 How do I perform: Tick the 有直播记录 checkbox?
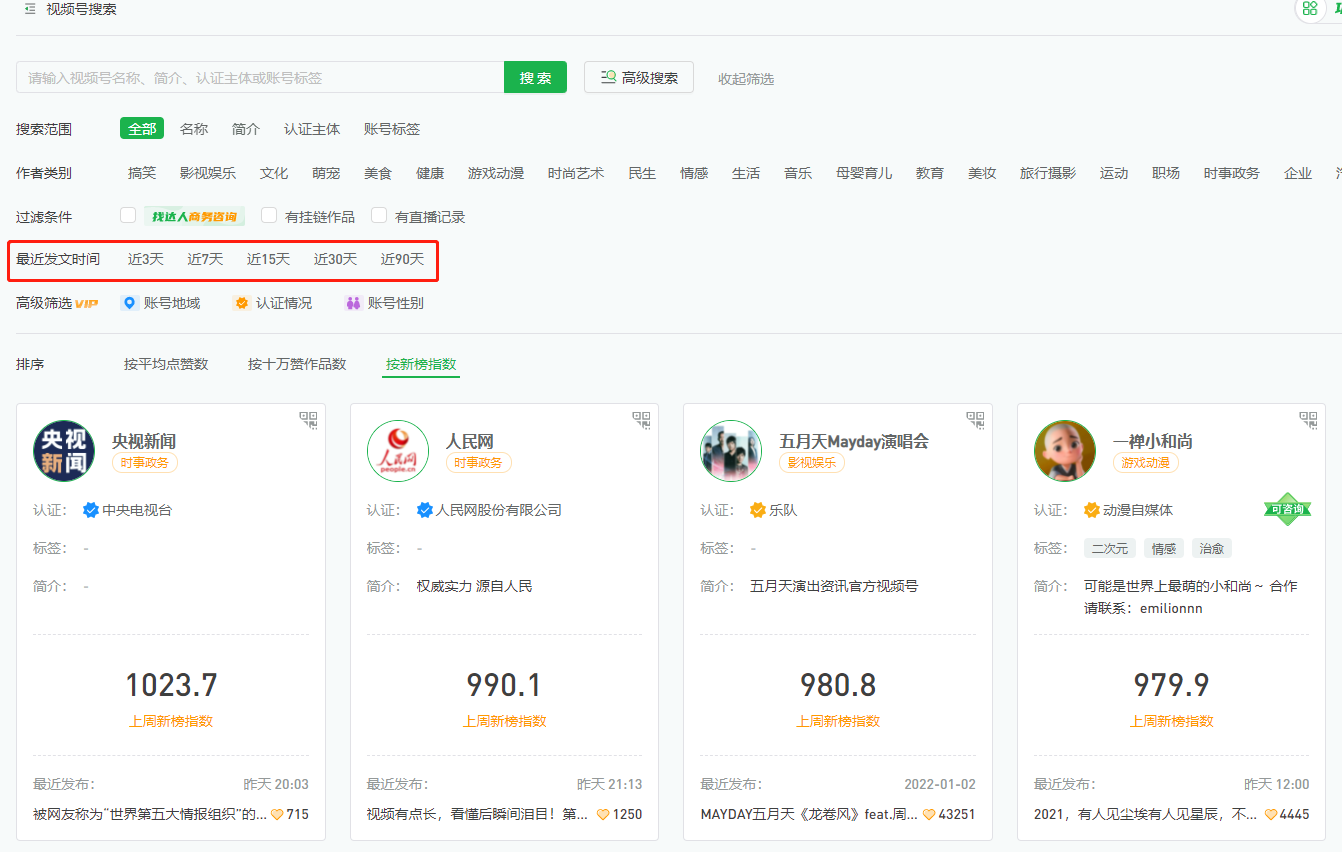(379, 215)
